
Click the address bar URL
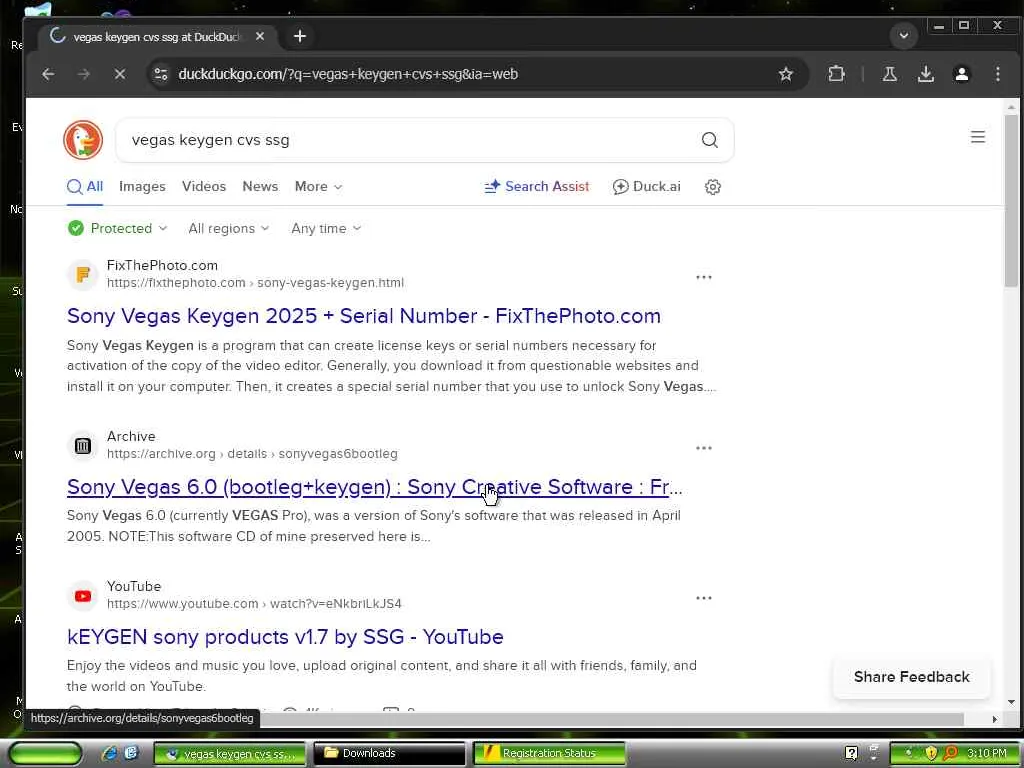(x=347, y=74)
